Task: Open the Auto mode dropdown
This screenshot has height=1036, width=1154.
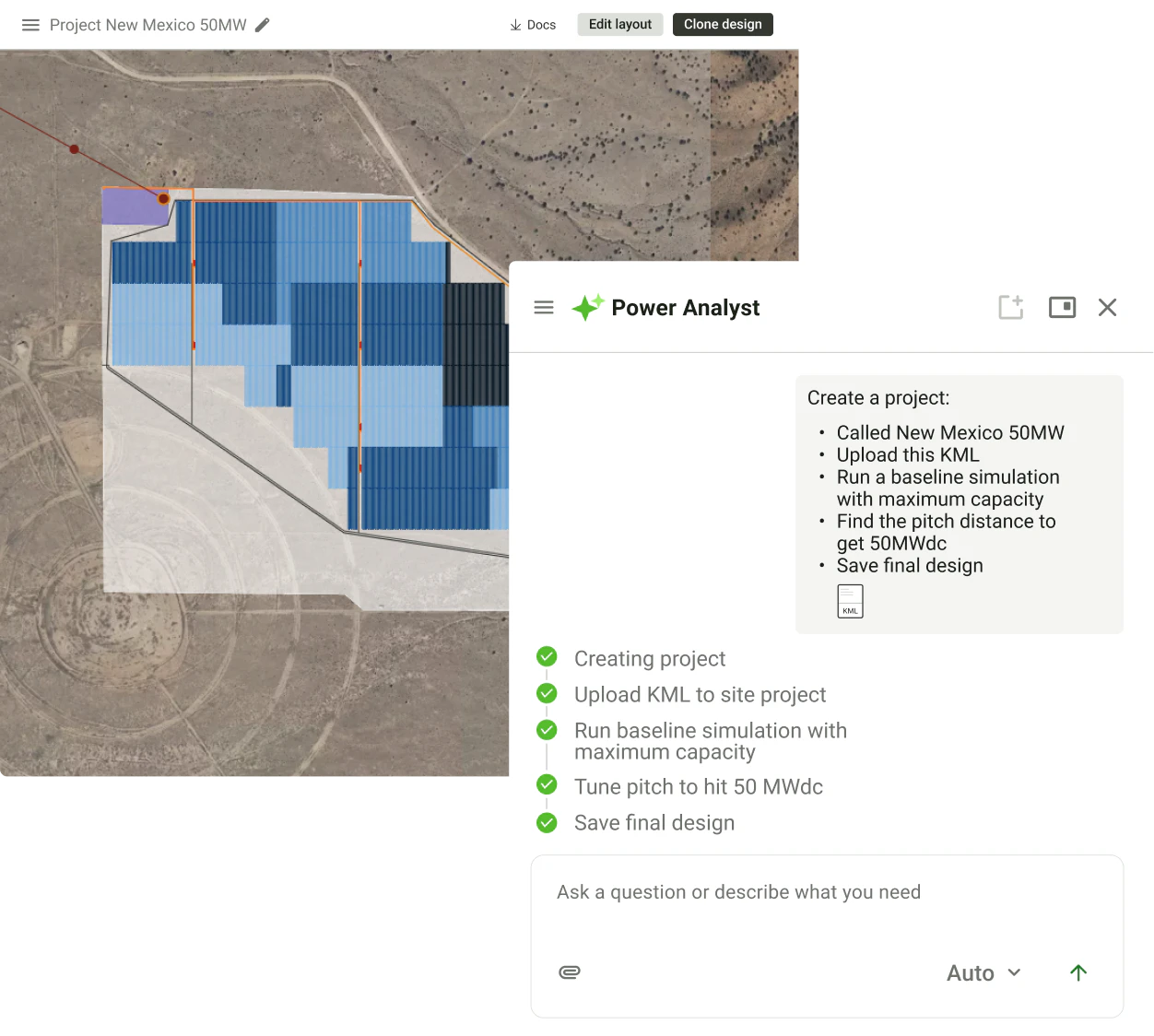Action: click(983, 973)
